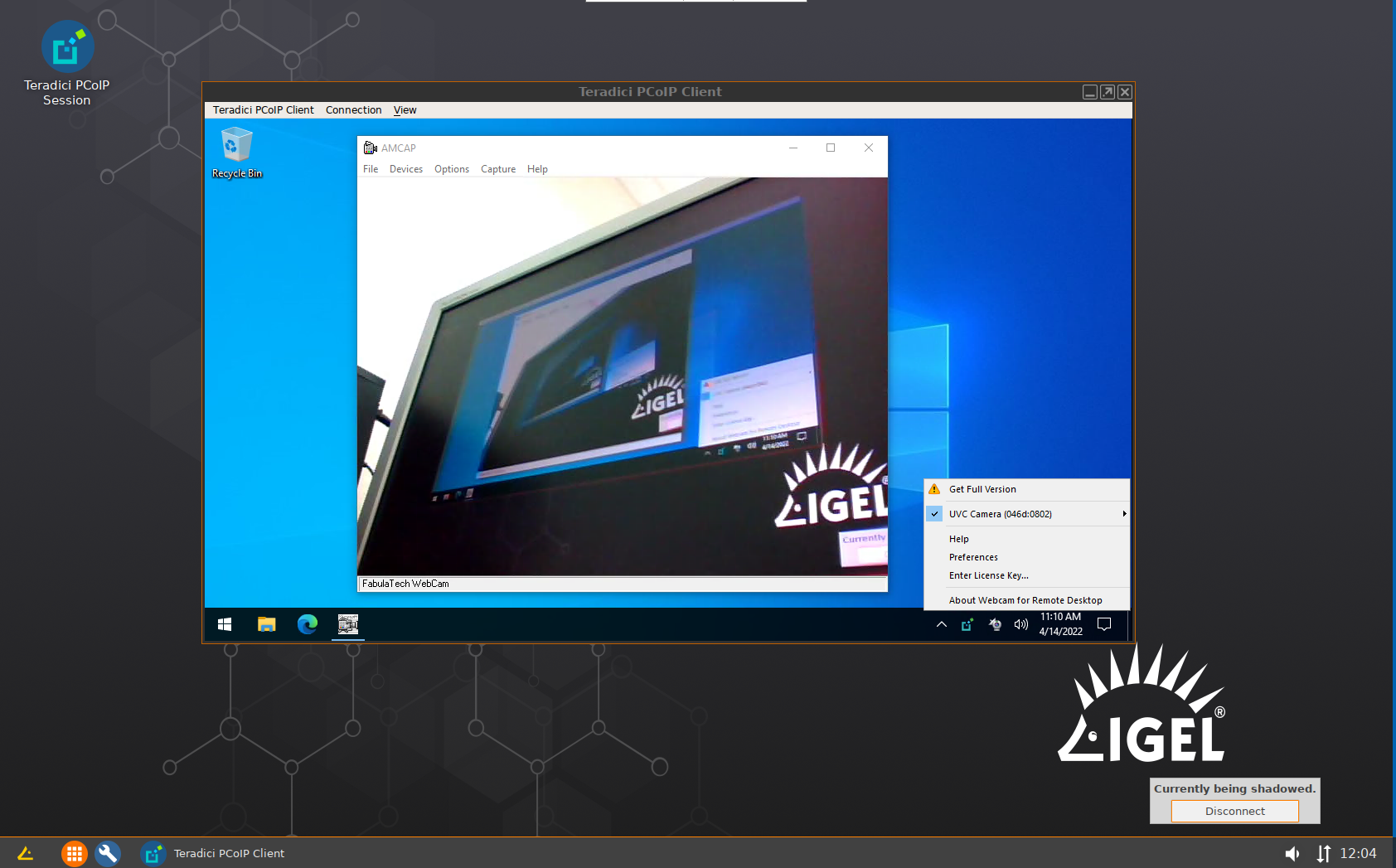This screenshot has height=868, width=1396.
Task: Disconnect the shadowing session
Action: tap(1235, 811)
